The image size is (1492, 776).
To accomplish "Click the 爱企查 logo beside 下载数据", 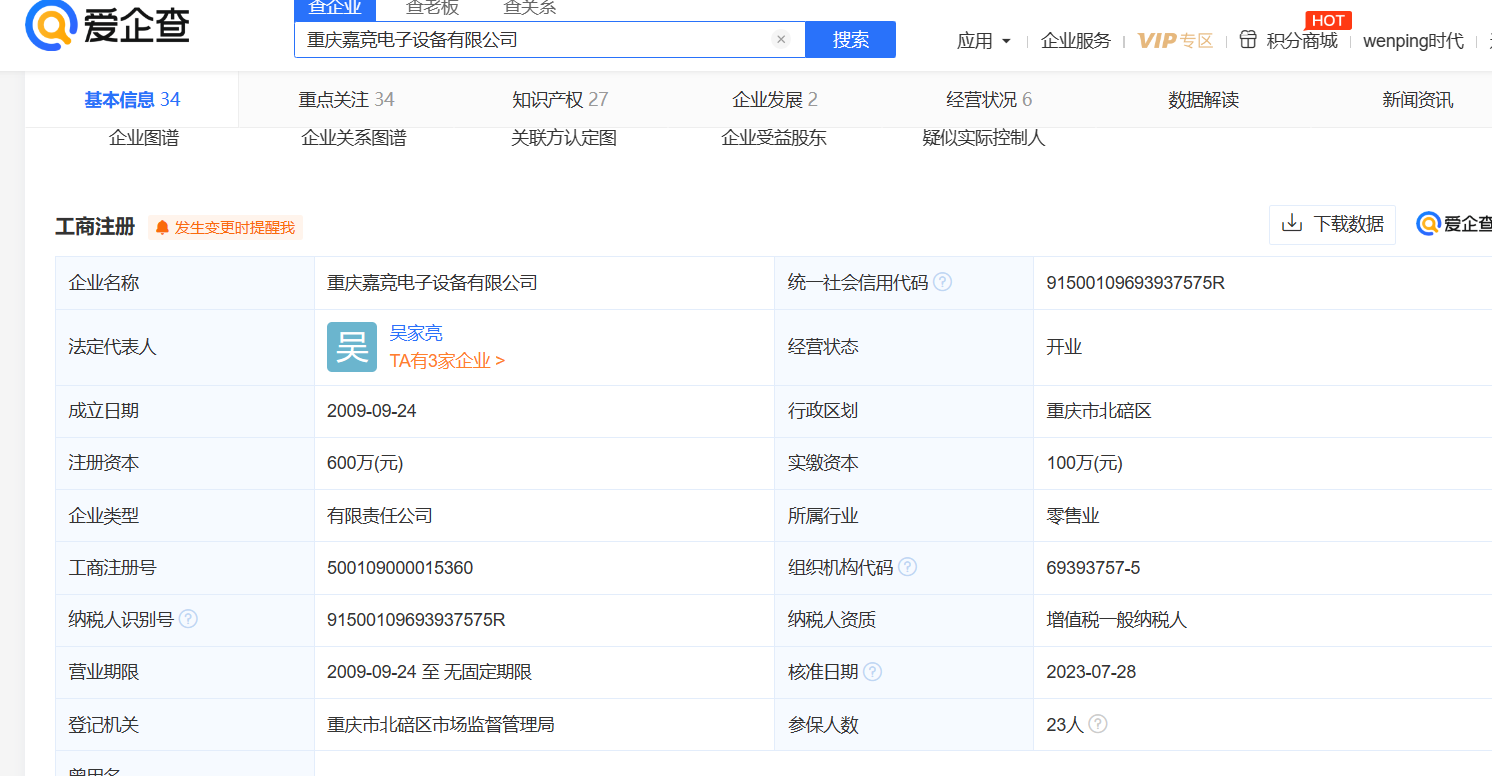I will (x=1454, y=224).
